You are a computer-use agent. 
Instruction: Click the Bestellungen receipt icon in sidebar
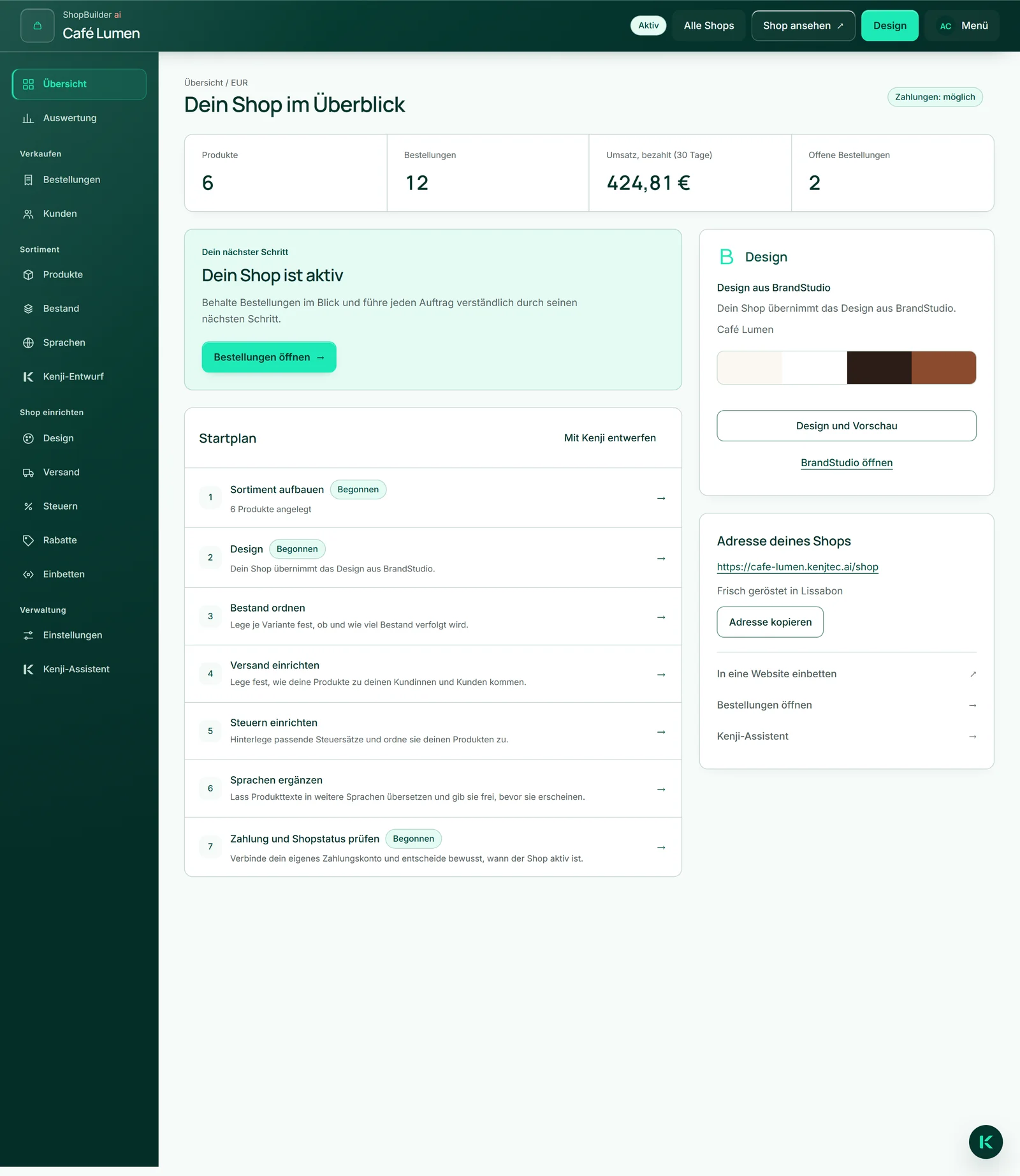28,180
